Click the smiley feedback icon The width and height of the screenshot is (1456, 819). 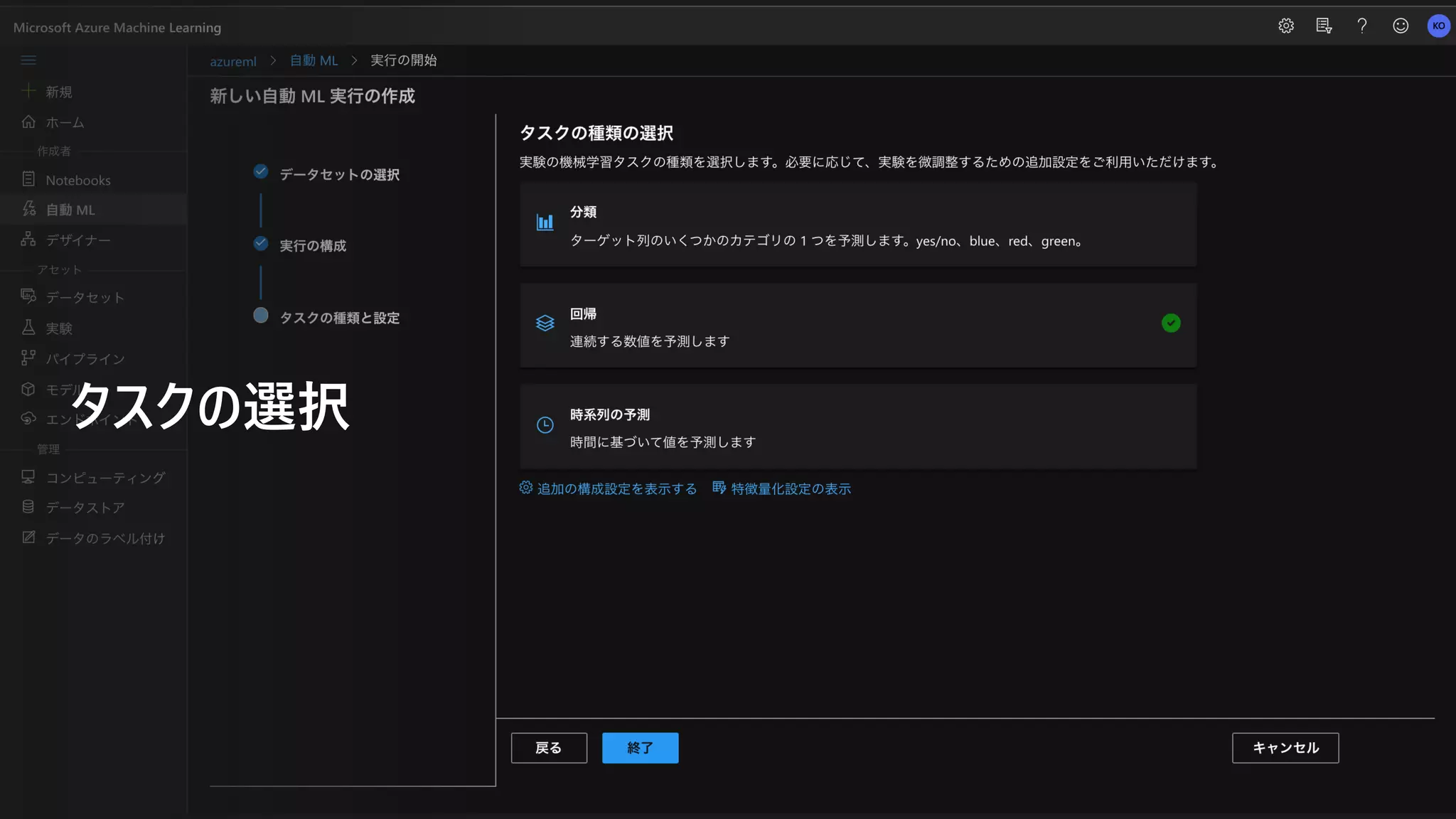coord(1400,26)
